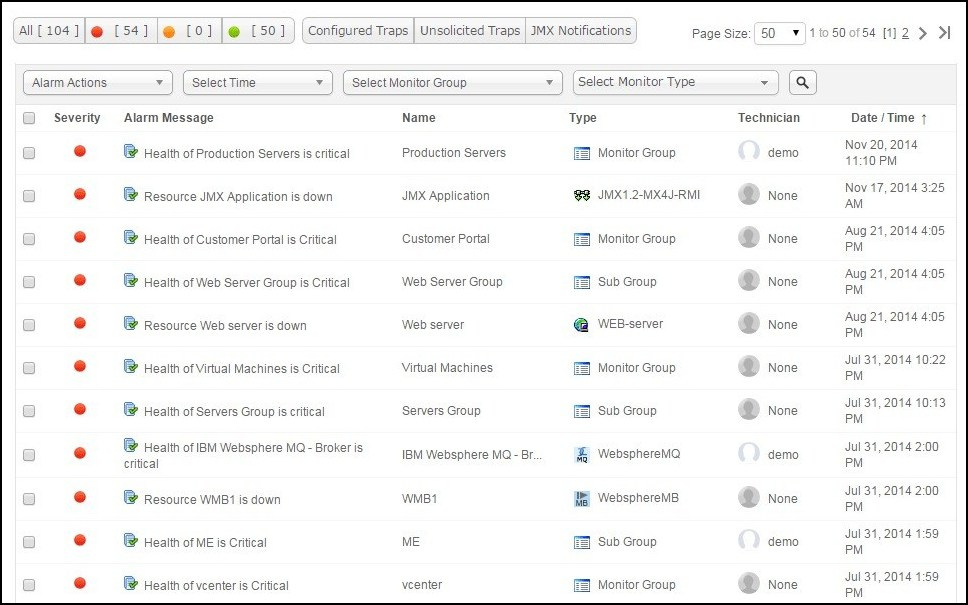This screenshot has height=605, width=968.
Task: Expand the Select Monitor Group dropdown
Action: coord(453,83)
